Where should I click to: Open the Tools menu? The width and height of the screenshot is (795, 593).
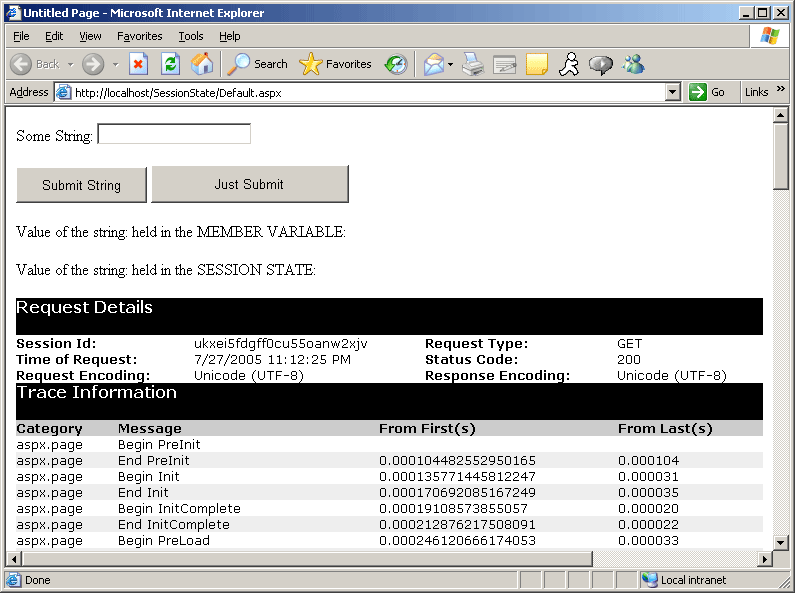pos(190,36)
